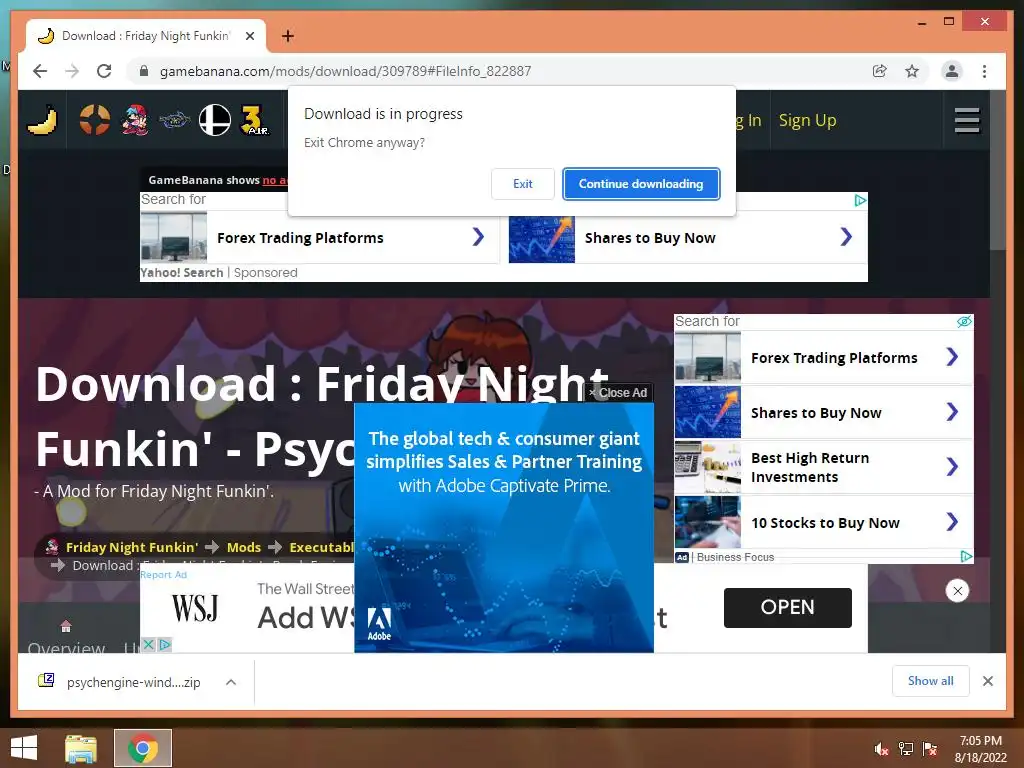Viewport: 1024px width, 768px height.
Task: Open the Chrome profile avatar
Action: [952, 71]
